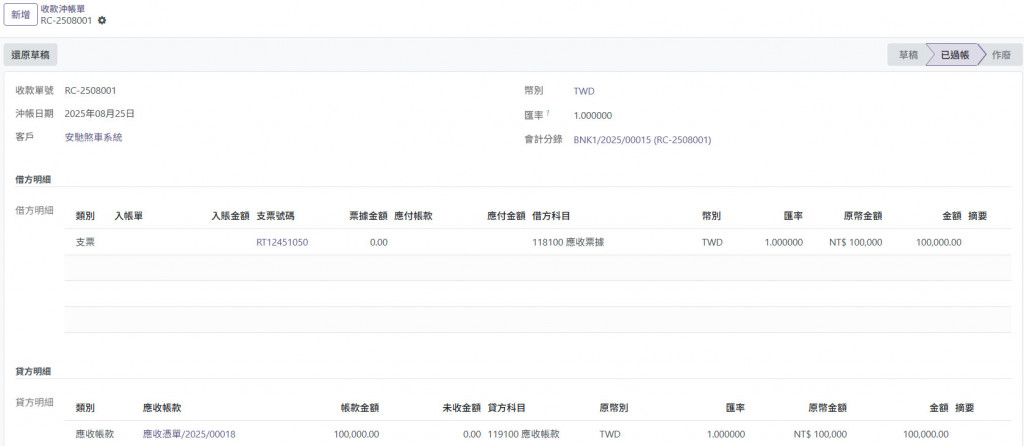Screen dimensions: 1024x446
Task: Open the 收款沖帳單 breadcrumb link
Action: (x=63, y=9)
